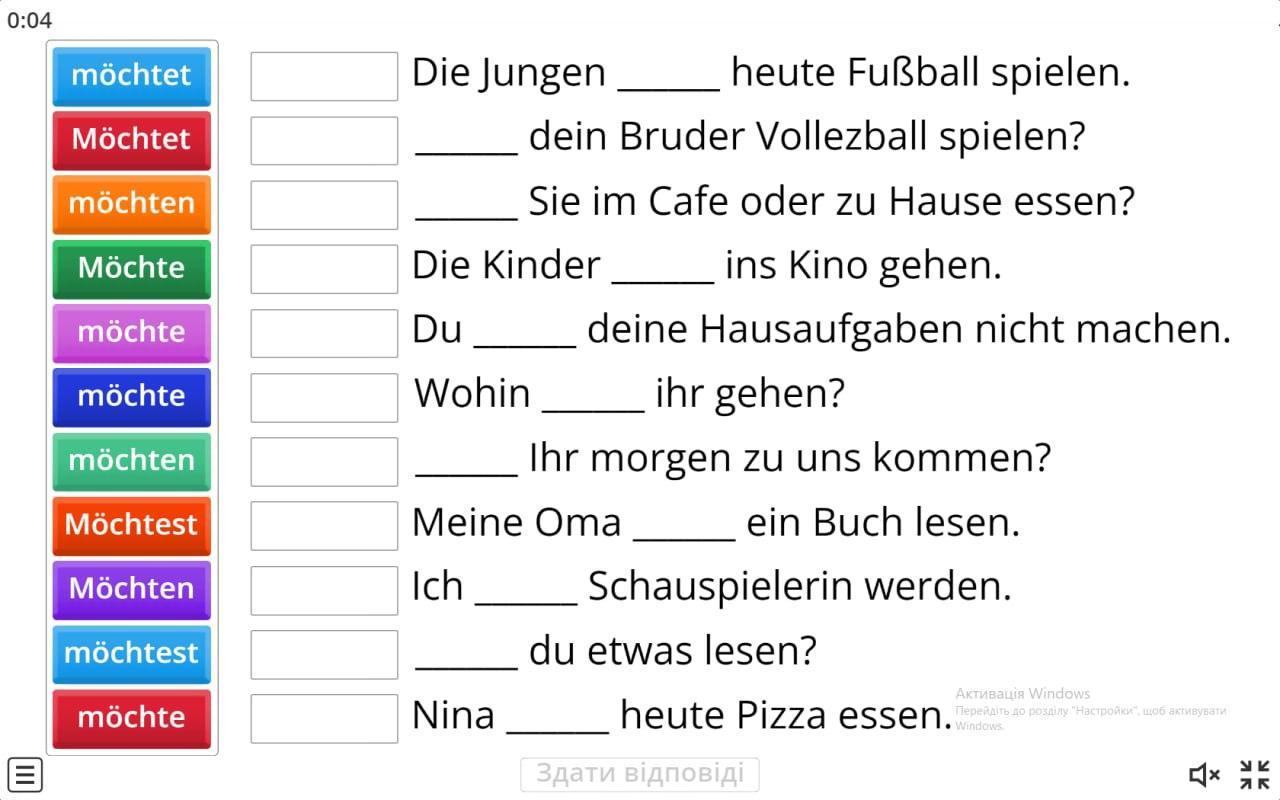Pick the purple 'Möchten' tile
The image size is (1280, 800).
click(x=132, y=590)
